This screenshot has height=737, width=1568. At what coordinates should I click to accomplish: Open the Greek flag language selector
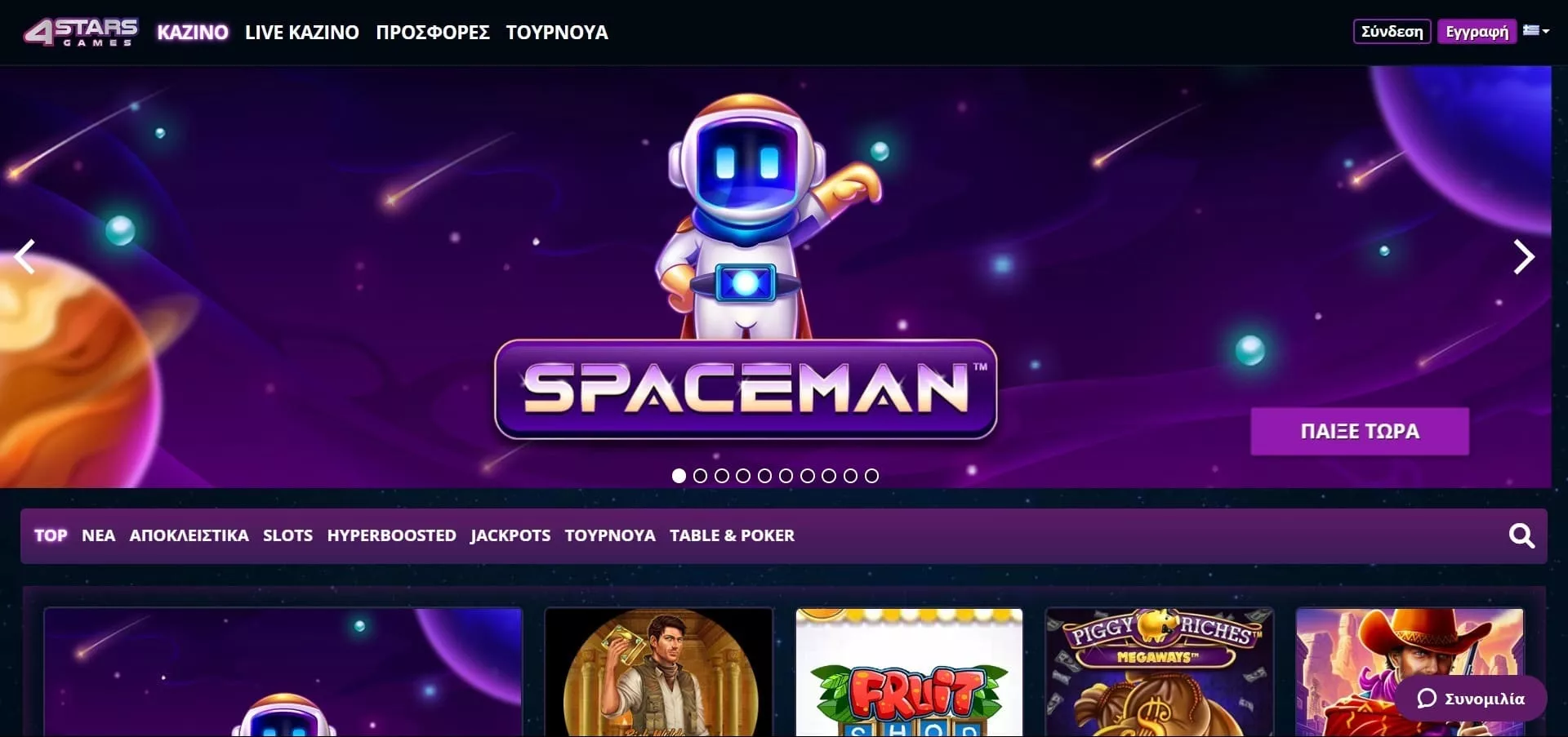pyautogui.click(x=1535, y=31)
